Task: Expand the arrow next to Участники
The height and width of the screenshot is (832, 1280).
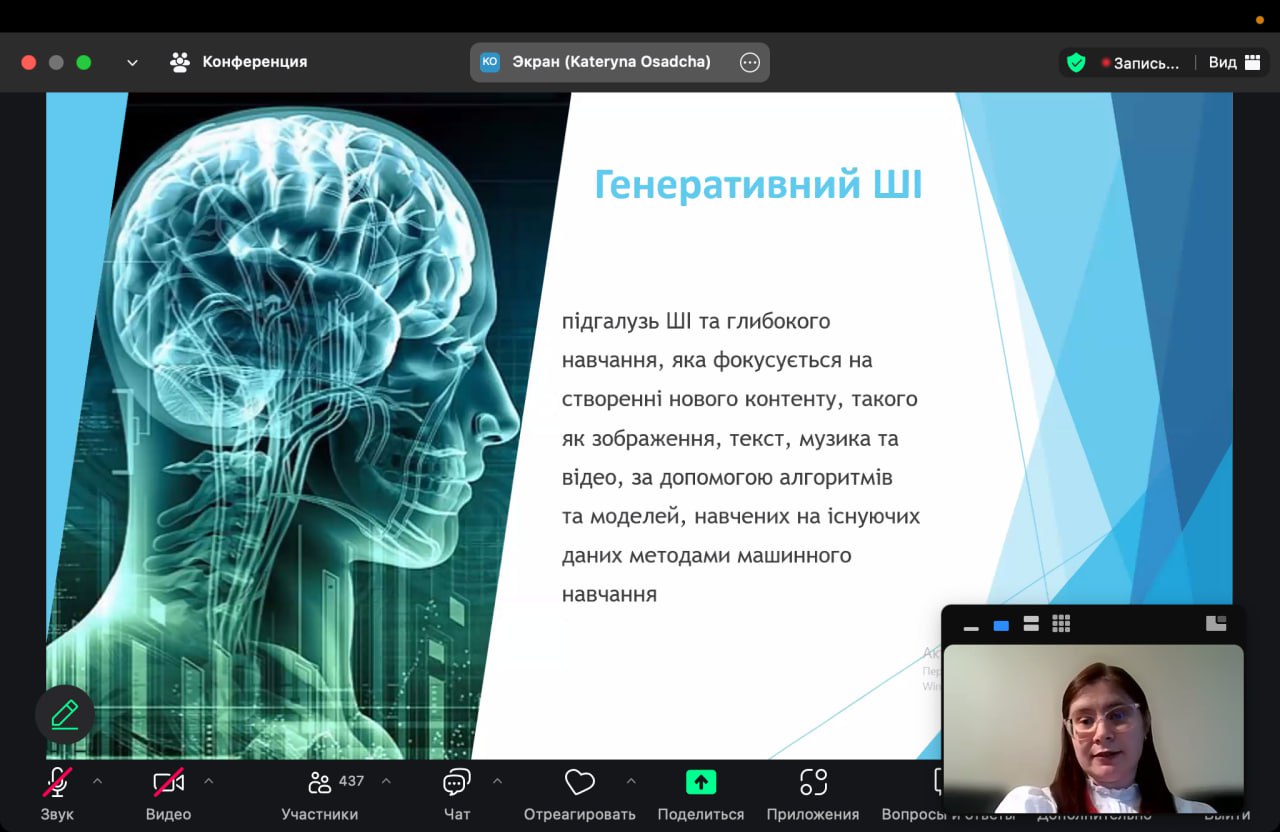Action: pos(386,781)
